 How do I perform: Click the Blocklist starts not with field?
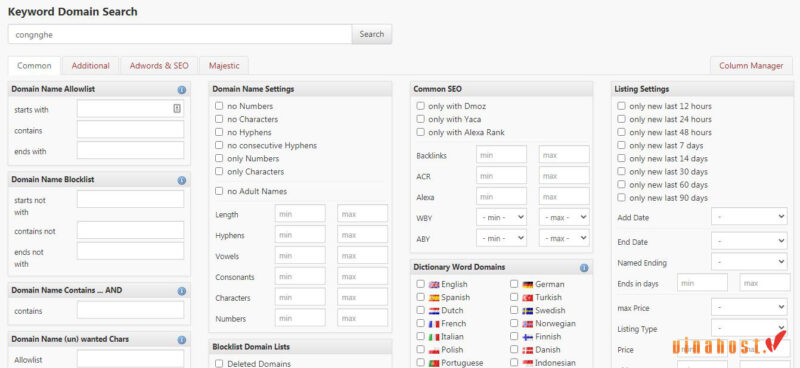(131, 200)
